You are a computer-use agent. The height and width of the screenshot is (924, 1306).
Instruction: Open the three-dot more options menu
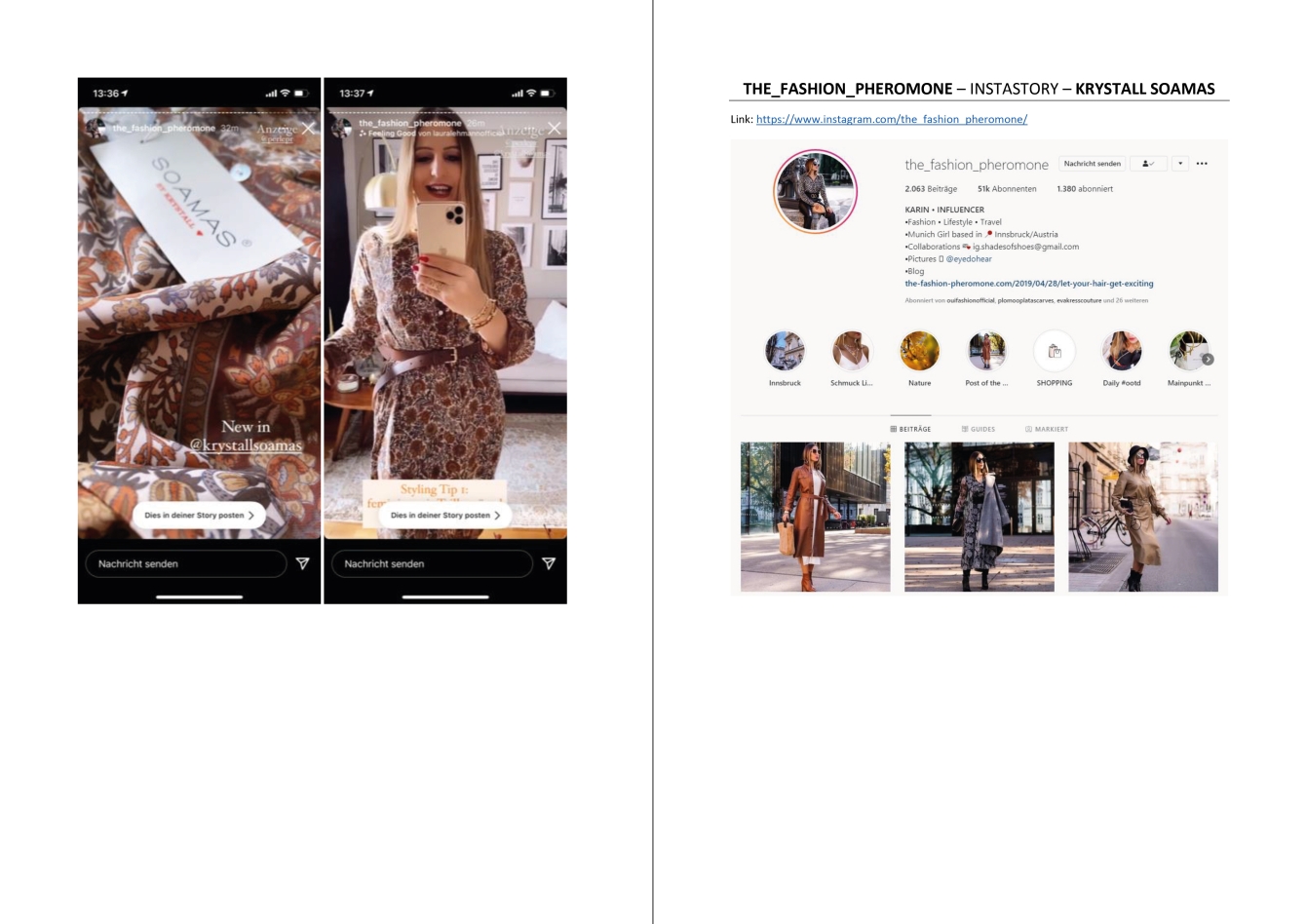pos(1202,164)
